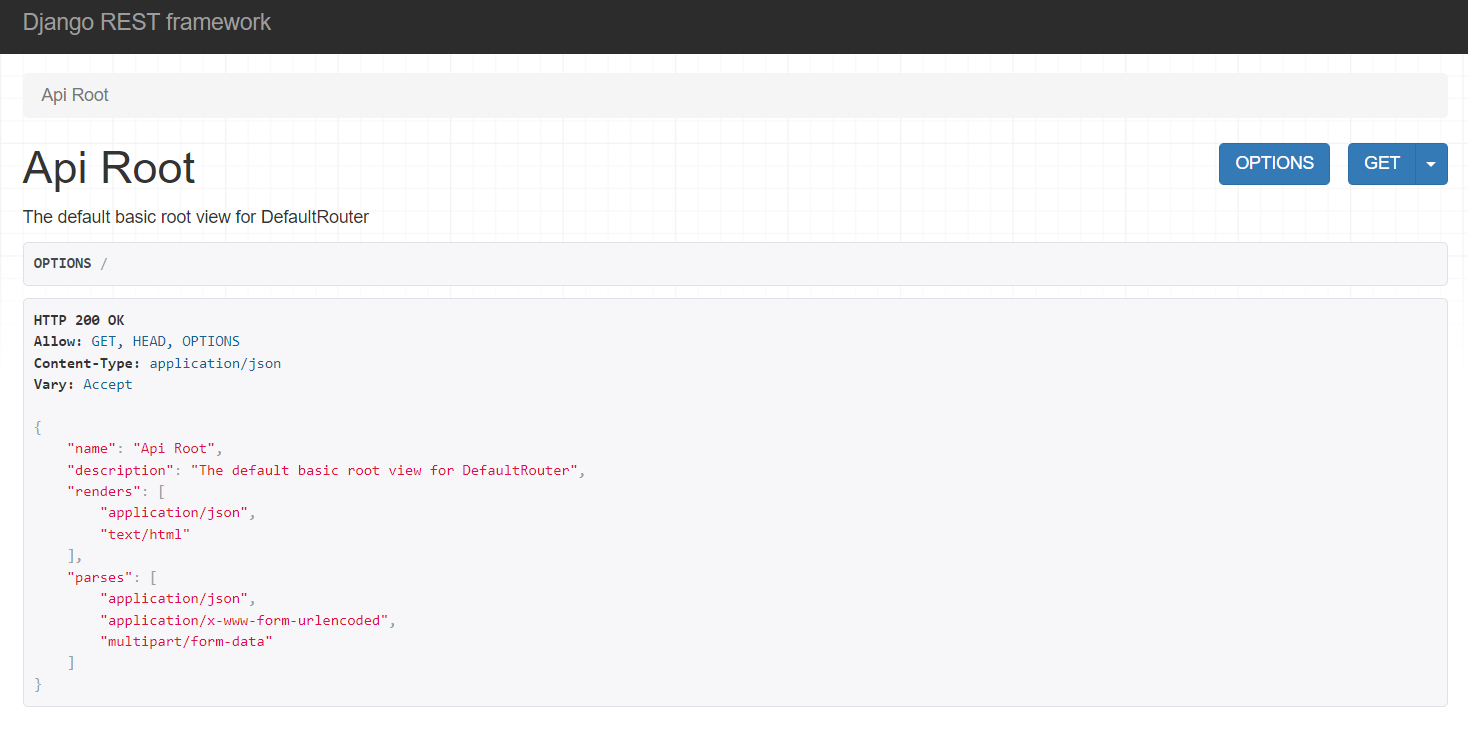The image size is (1468, 729).
Task: Select the "multipart/form-data" value
Action: 186,641
